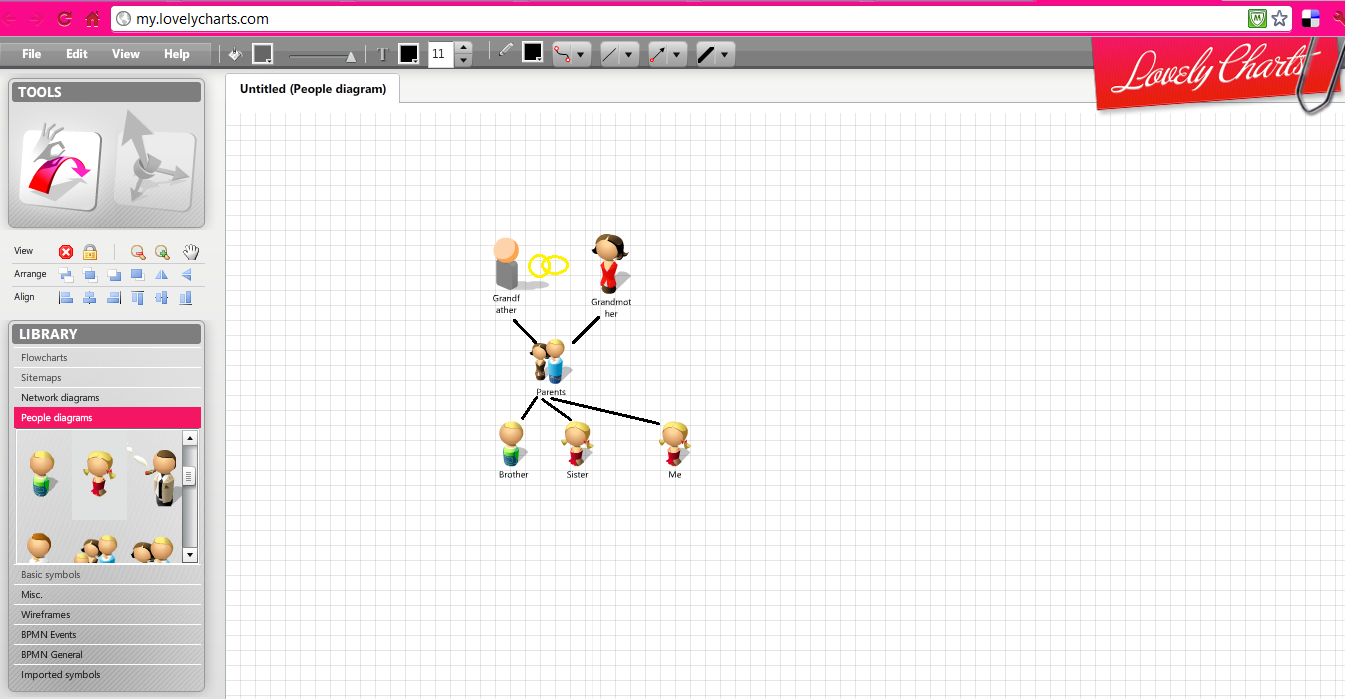Click the align left icon
Screen dimensions: 1345x699
[x=65, y=297]
